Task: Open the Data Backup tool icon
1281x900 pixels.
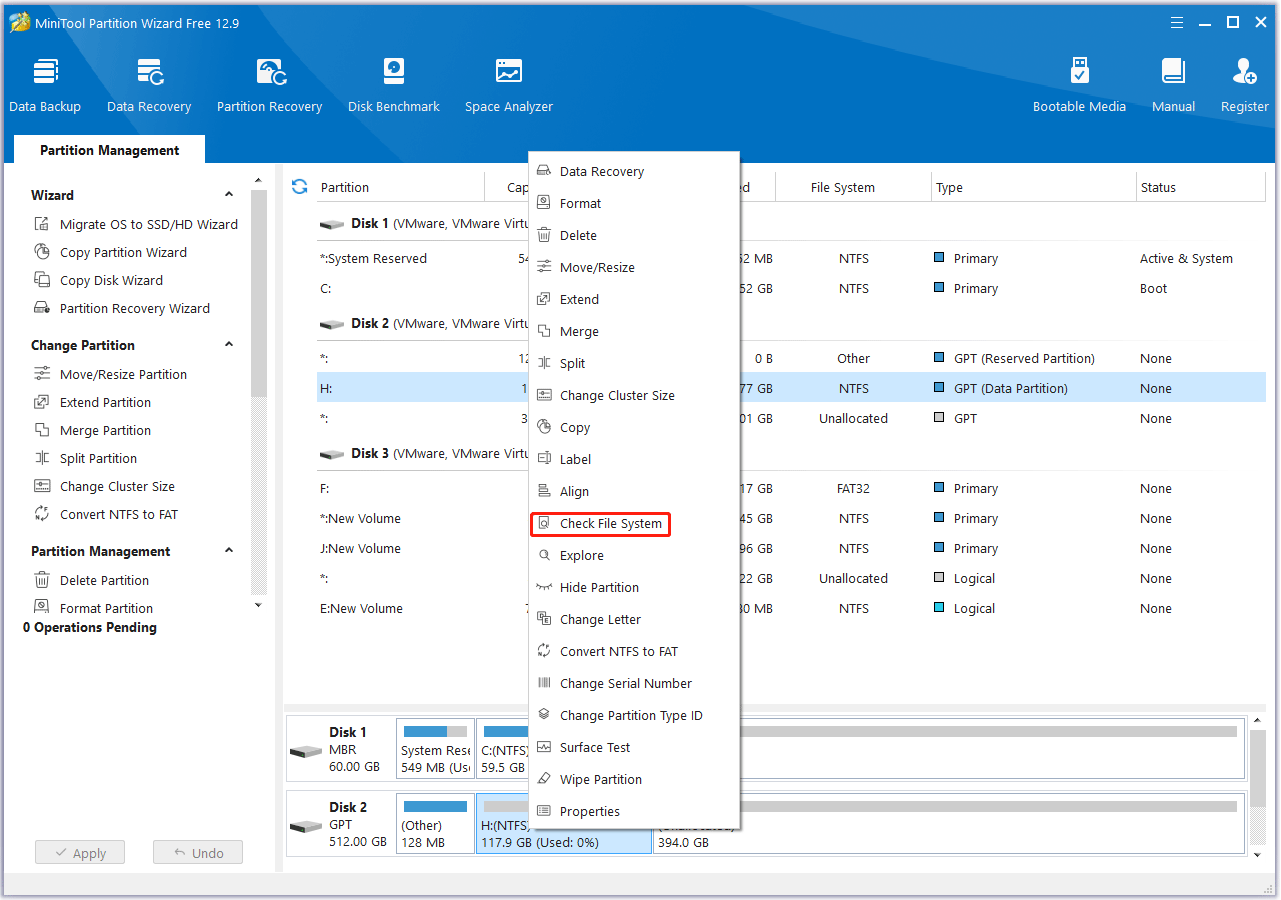Action: (45, 73)
